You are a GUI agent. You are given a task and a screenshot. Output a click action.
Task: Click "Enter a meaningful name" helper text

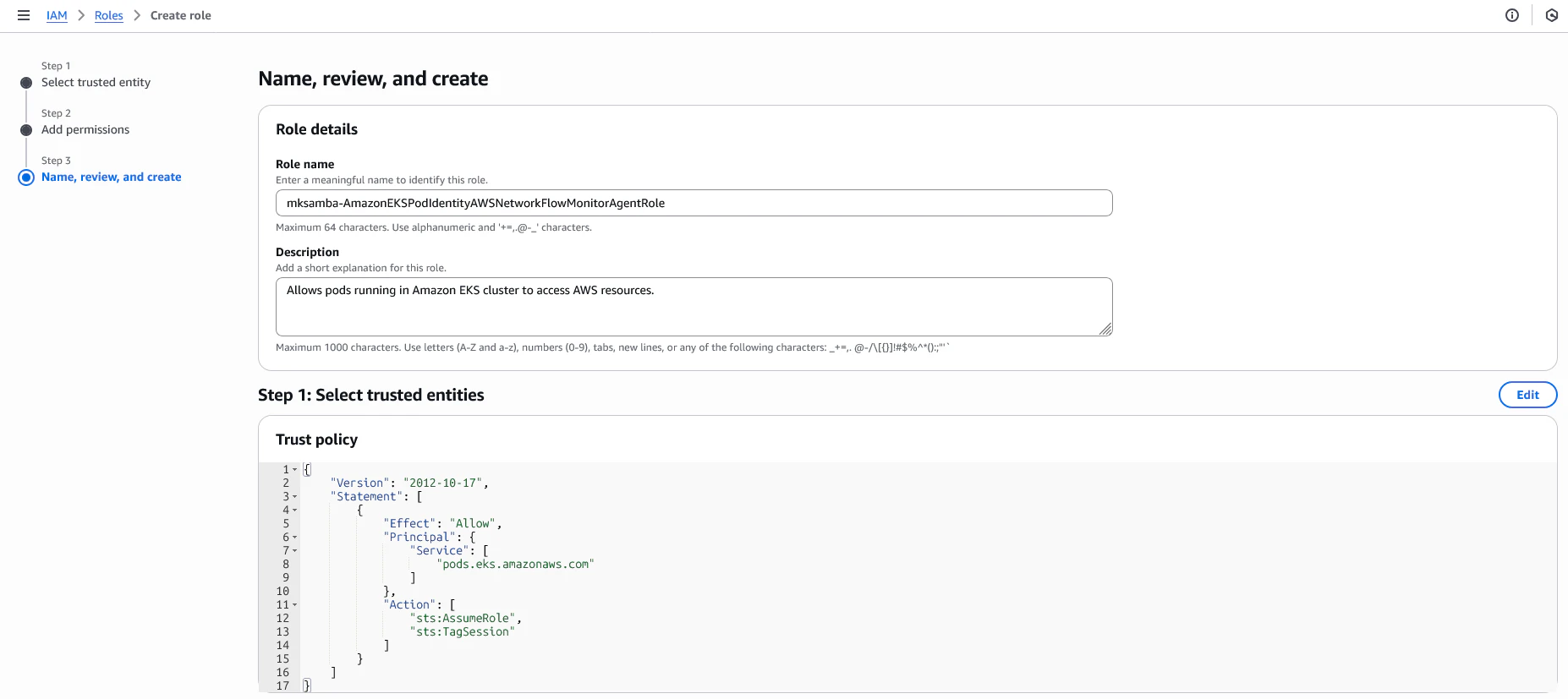pyautogui.click(x=381, y=180)
